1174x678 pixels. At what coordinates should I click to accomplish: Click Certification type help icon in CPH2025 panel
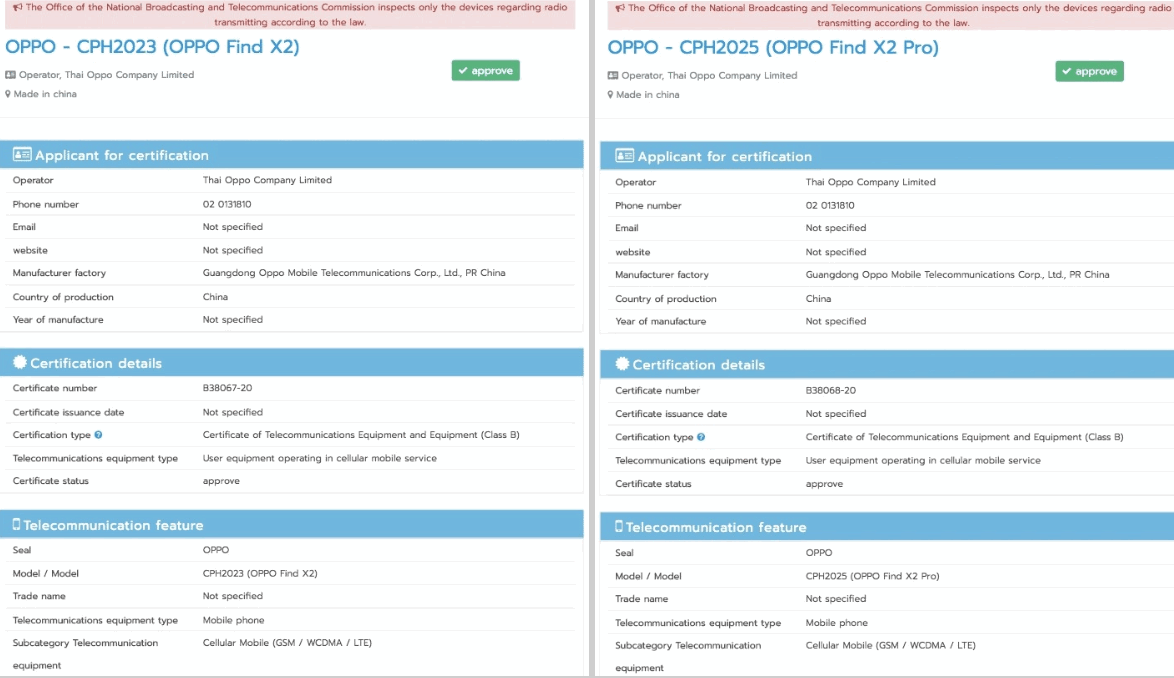pos(701,437)
